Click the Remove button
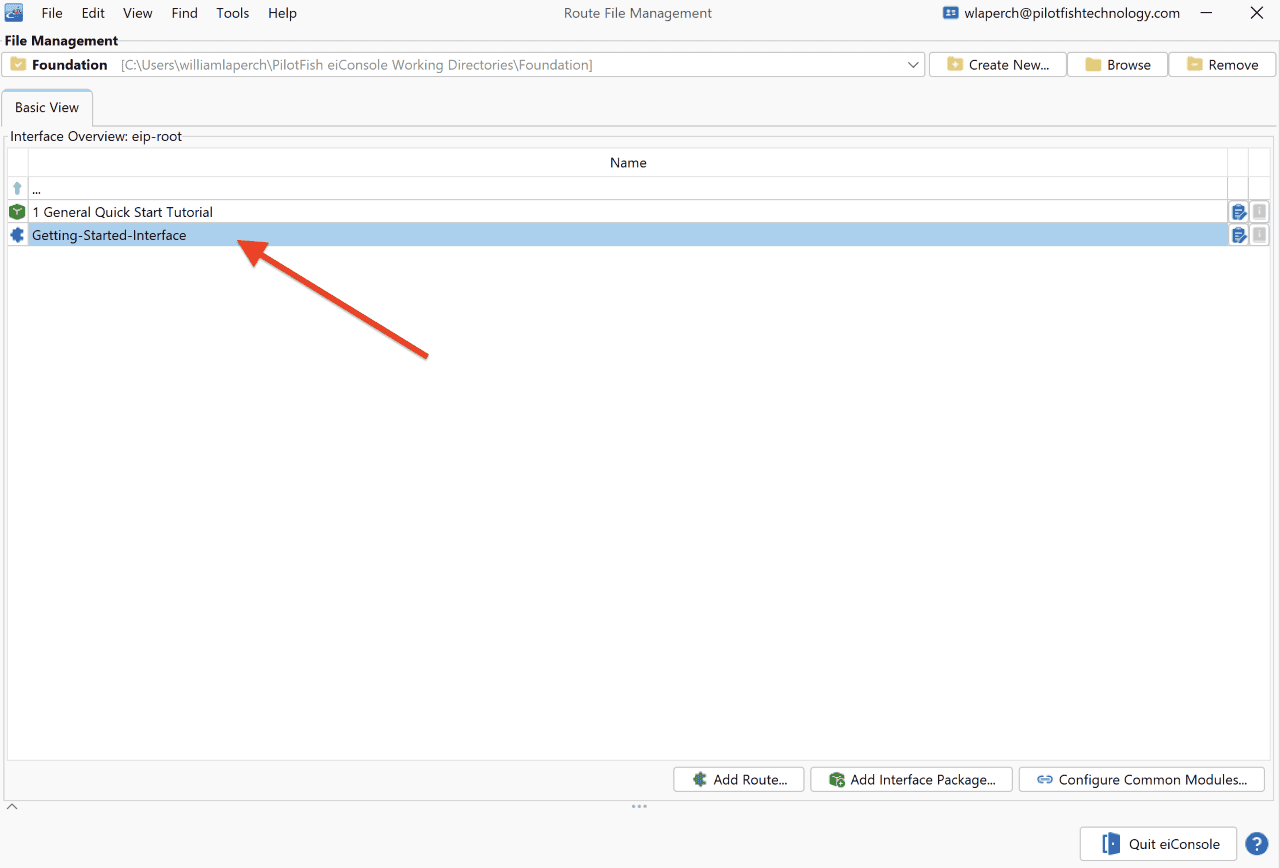 click(x=1222, y=65)
